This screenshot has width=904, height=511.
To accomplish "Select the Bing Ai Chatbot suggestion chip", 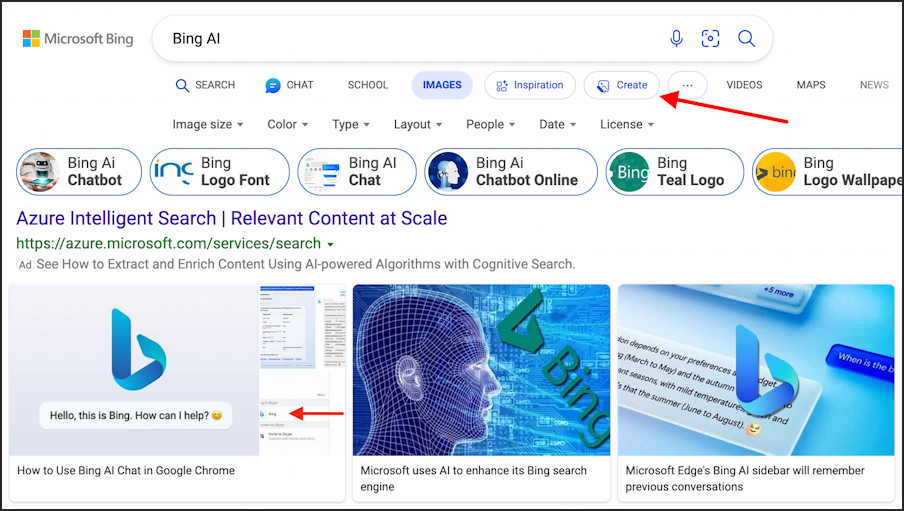I will [x=79, y=172].
